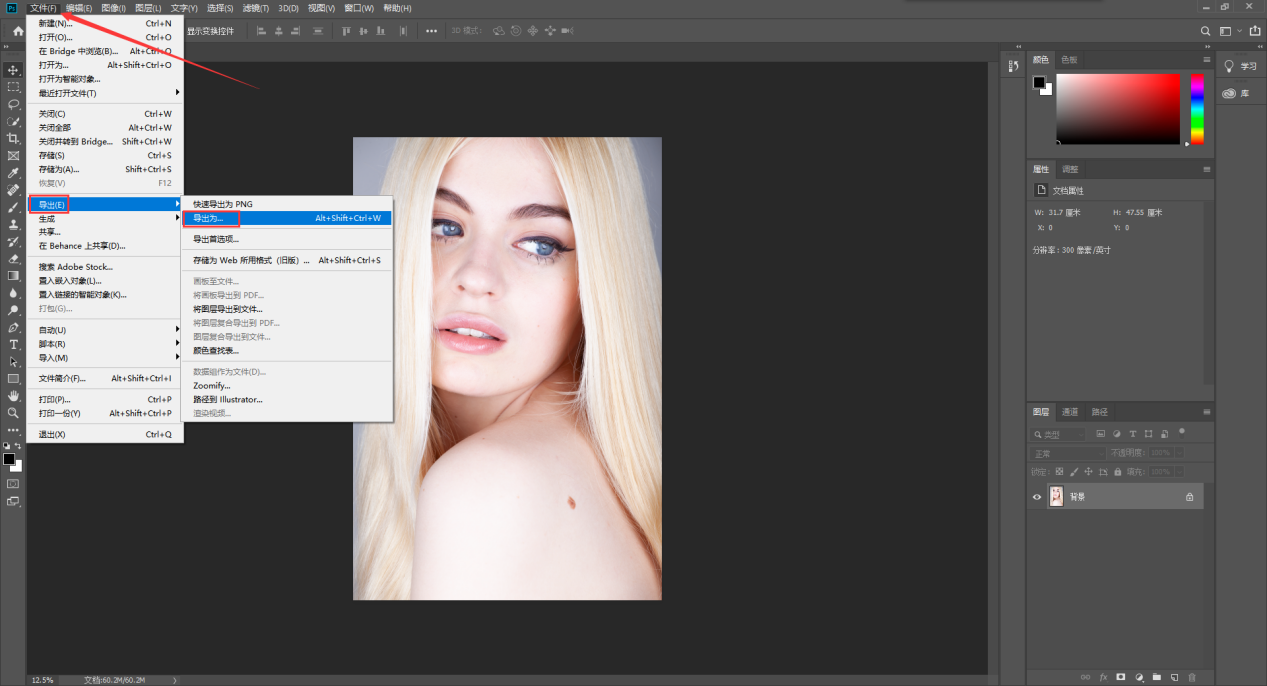Open the History panel icon

(x=1012, y=66)
